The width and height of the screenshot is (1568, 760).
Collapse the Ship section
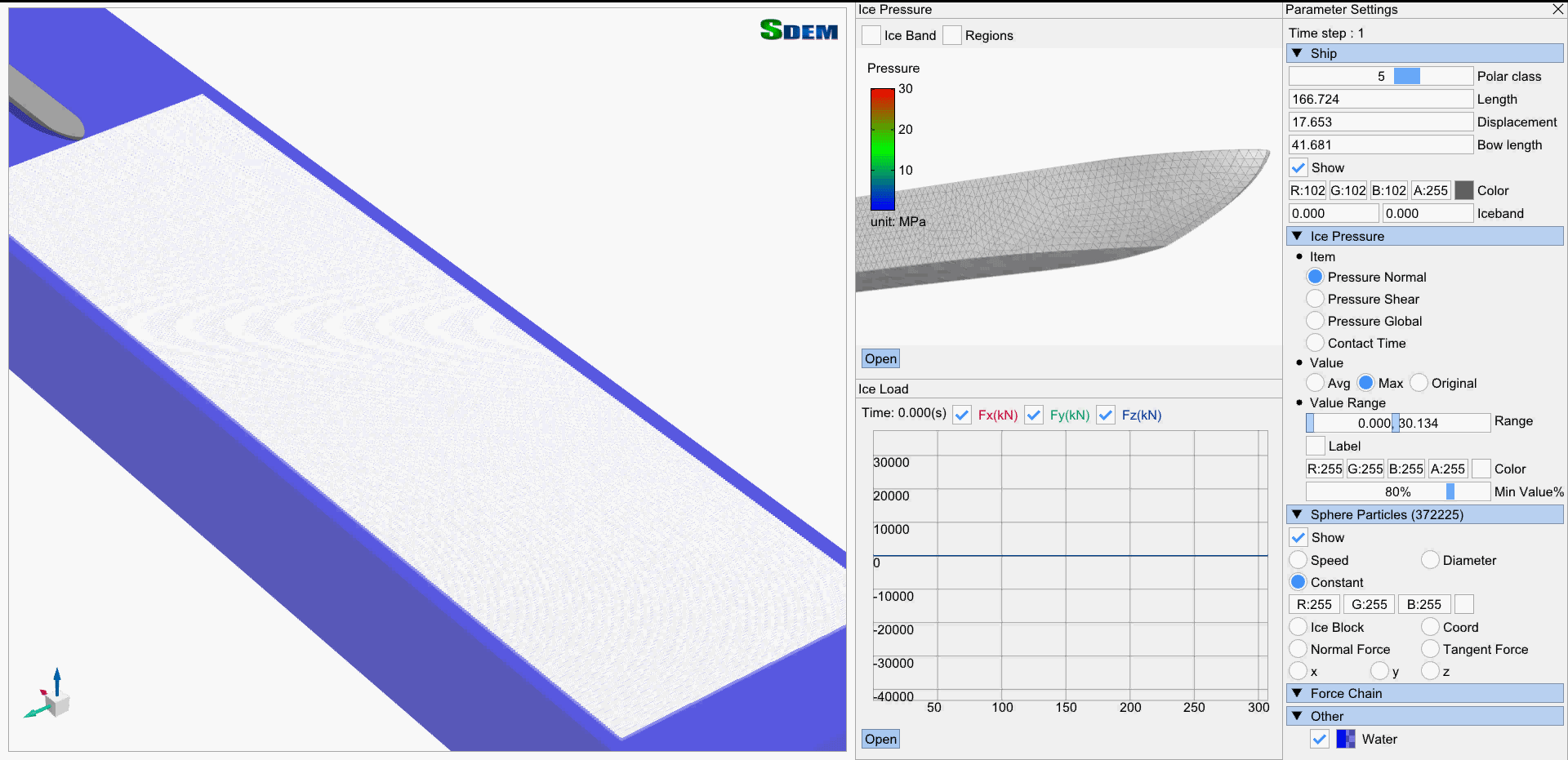point(1297,53)
